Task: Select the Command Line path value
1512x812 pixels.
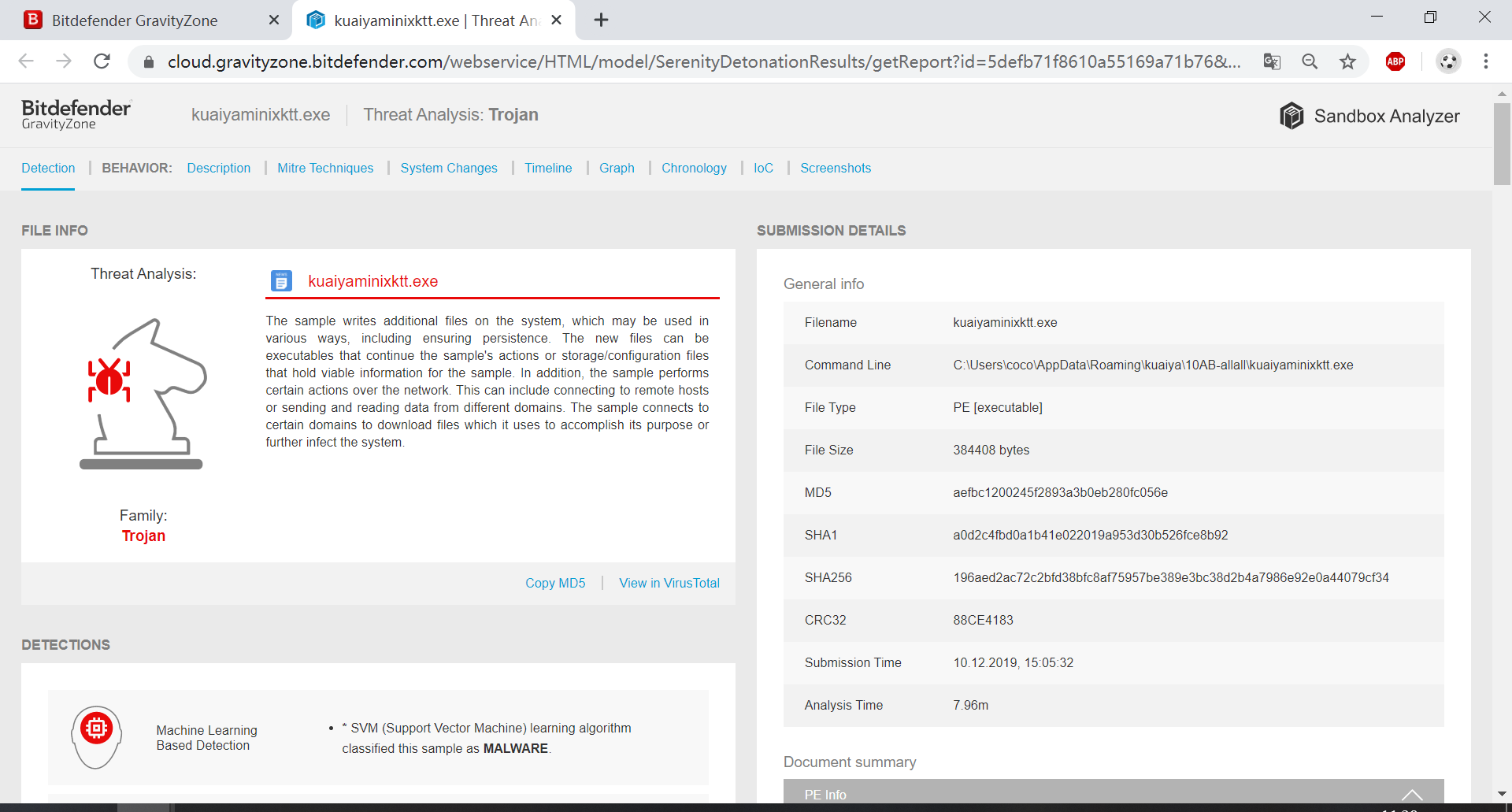Action: click(x=1153, y=365)
